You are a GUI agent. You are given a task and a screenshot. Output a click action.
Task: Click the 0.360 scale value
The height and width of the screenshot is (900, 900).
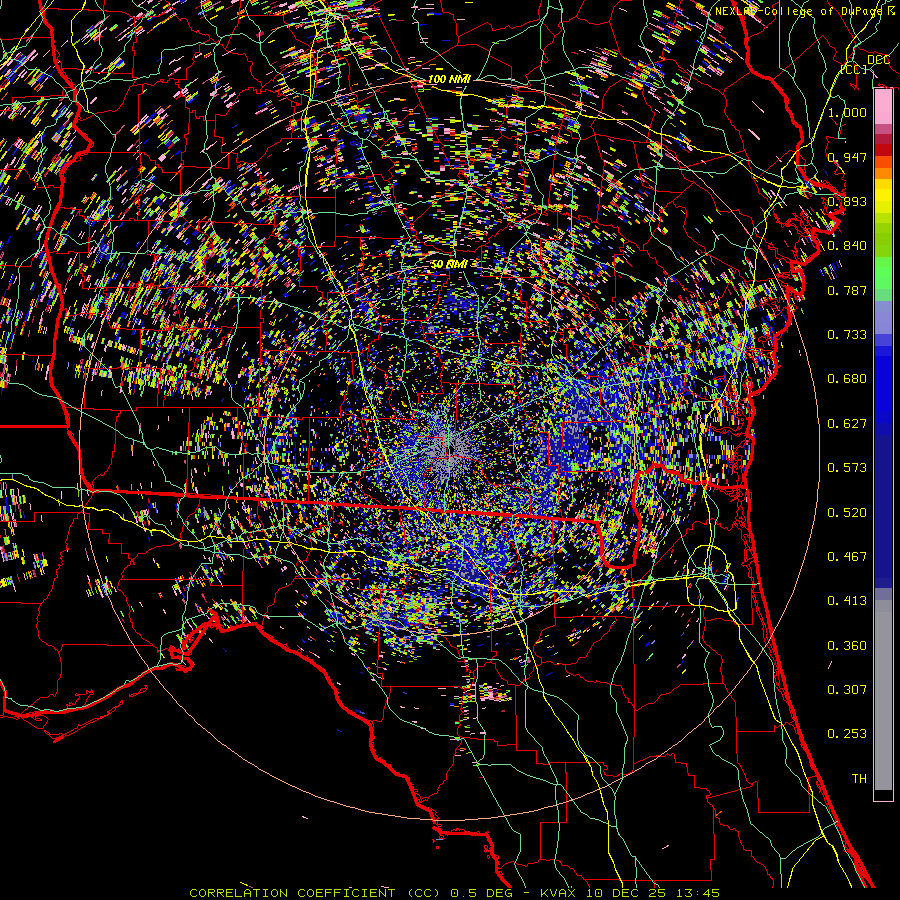click(847, 645)
